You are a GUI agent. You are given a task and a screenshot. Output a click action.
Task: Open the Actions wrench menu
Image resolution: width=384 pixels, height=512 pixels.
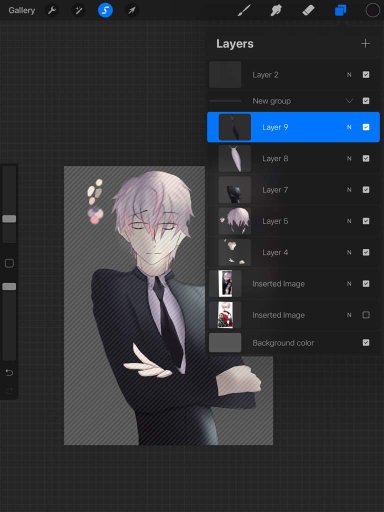pos(52,10)
